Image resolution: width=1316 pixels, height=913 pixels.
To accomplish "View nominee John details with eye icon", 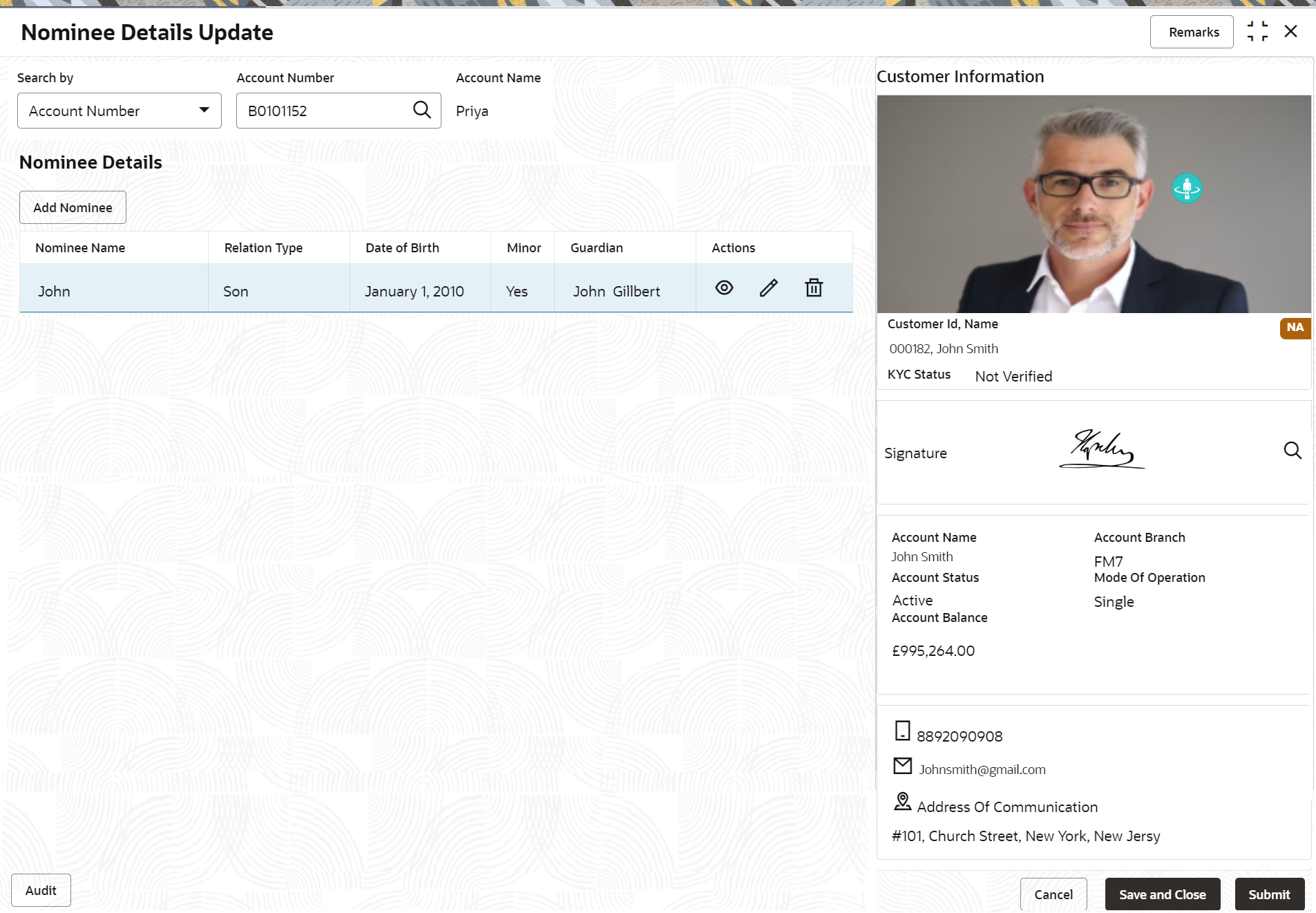I will point(724,288).
